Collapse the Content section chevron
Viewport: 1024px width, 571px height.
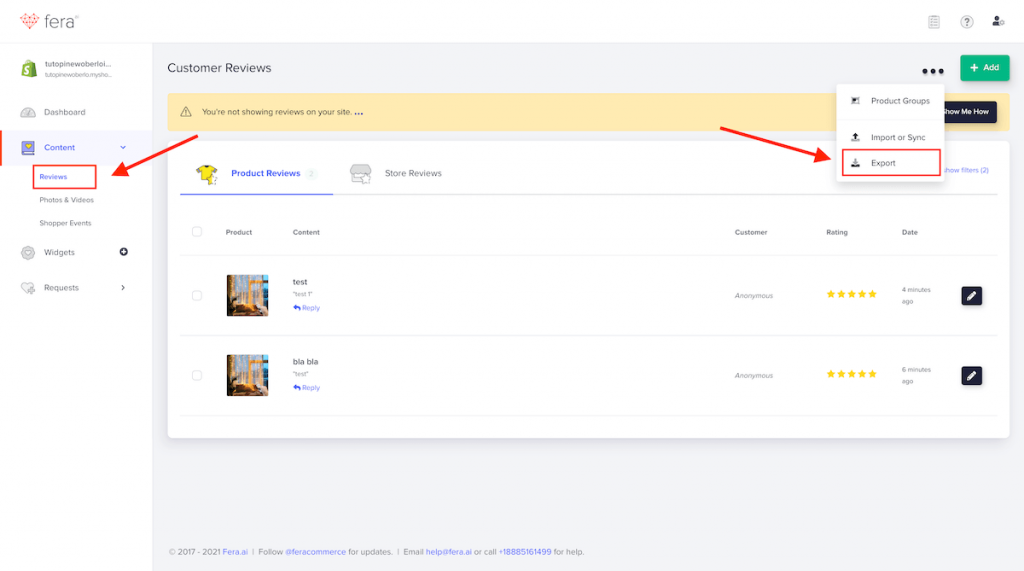(x=123, y=148)
